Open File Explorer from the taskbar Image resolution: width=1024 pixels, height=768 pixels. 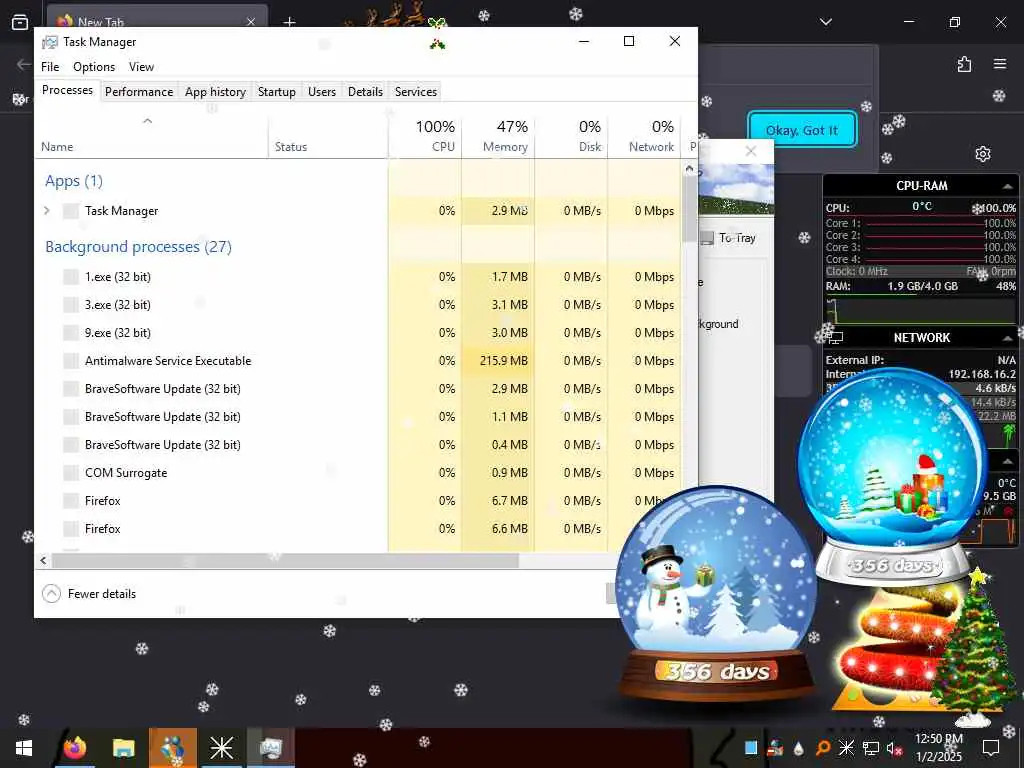pos(123,748)
